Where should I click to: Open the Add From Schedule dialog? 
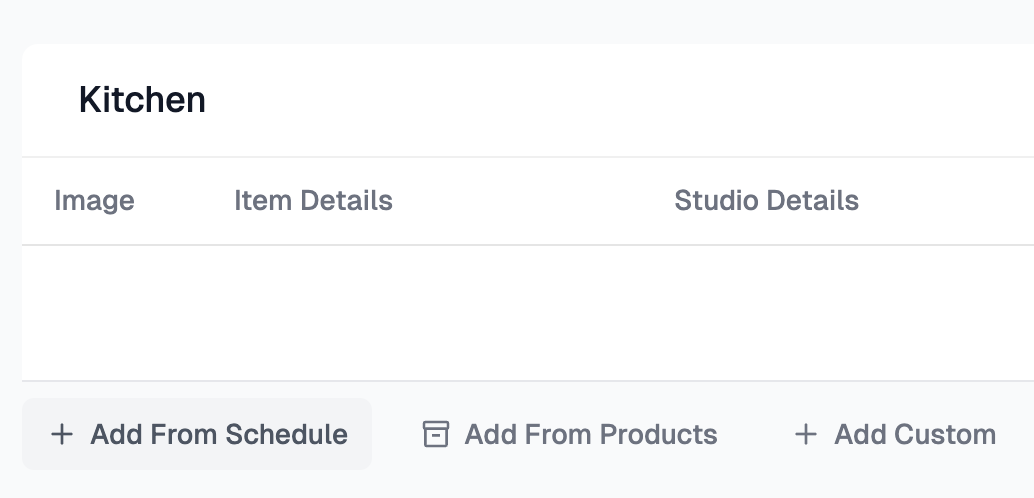(197, 434)
